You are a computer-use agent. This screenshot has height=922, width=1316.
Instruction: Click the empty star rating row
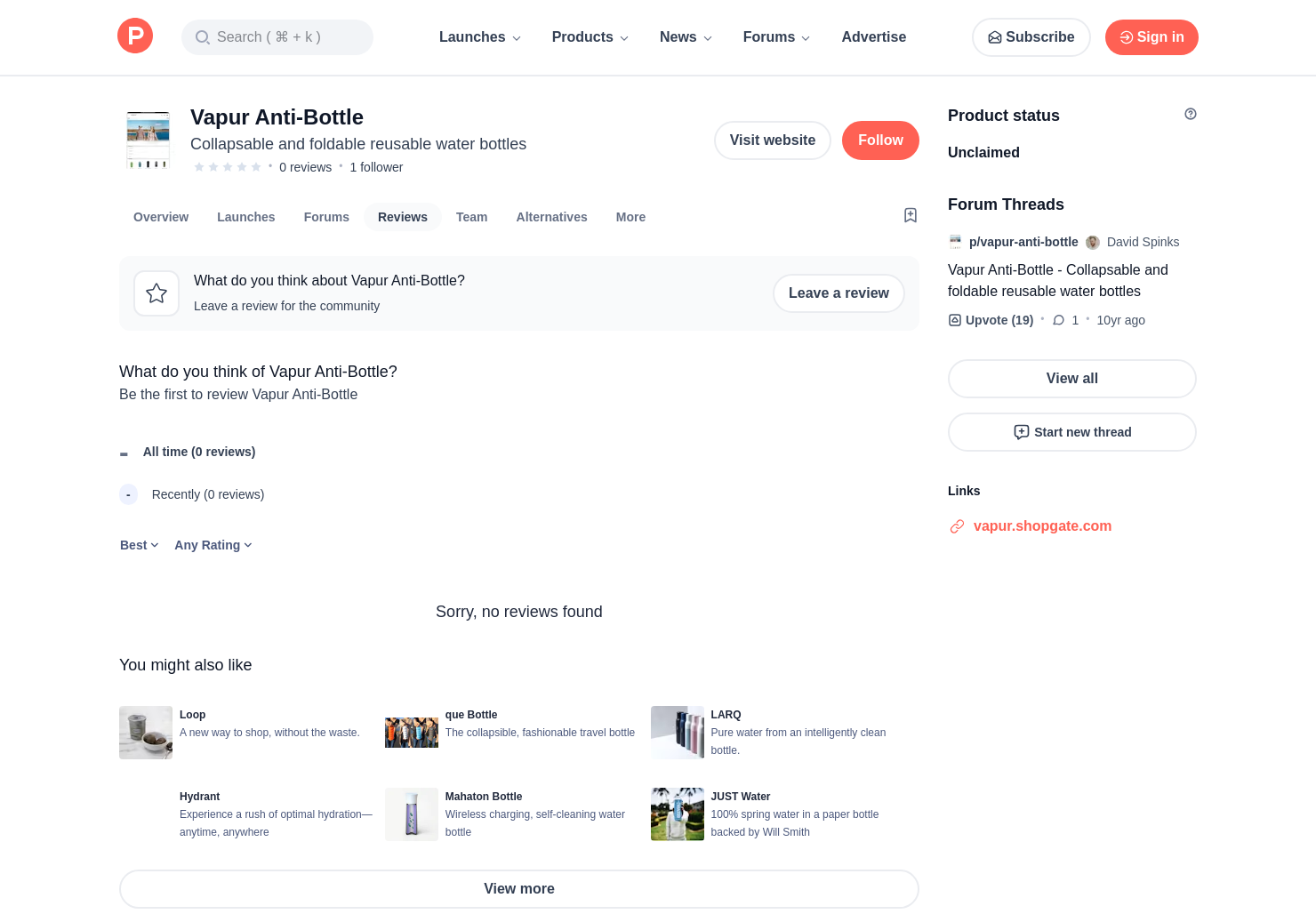(228, 167)
